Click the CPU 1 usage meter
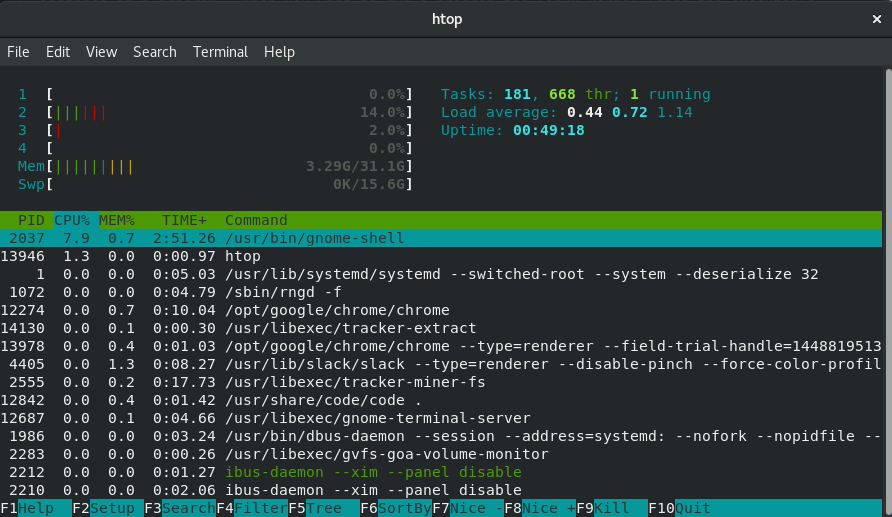 (x=215, y=94)
